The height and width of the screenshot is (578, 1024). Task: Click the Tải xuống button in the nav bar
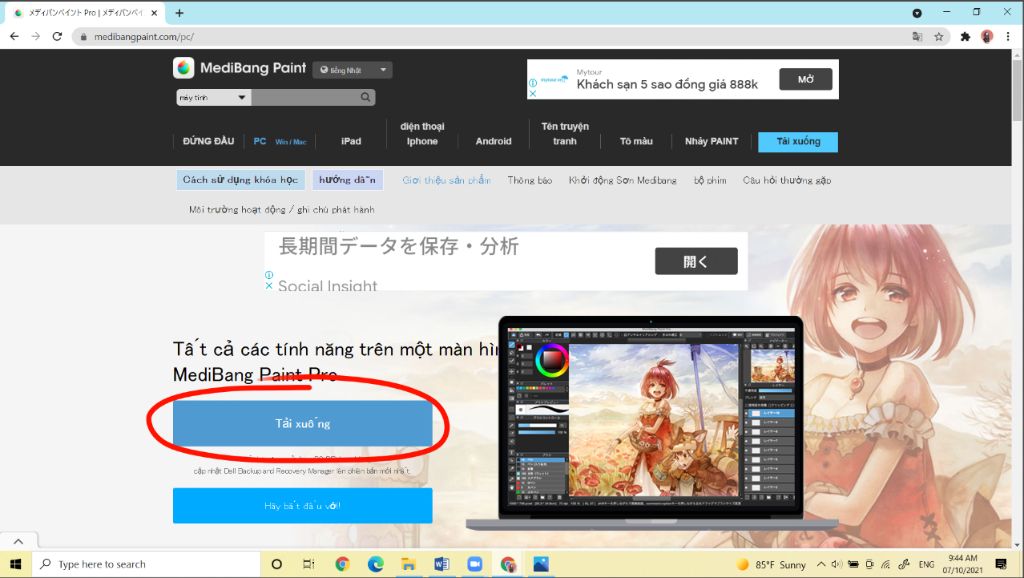[x=798, y=142]
